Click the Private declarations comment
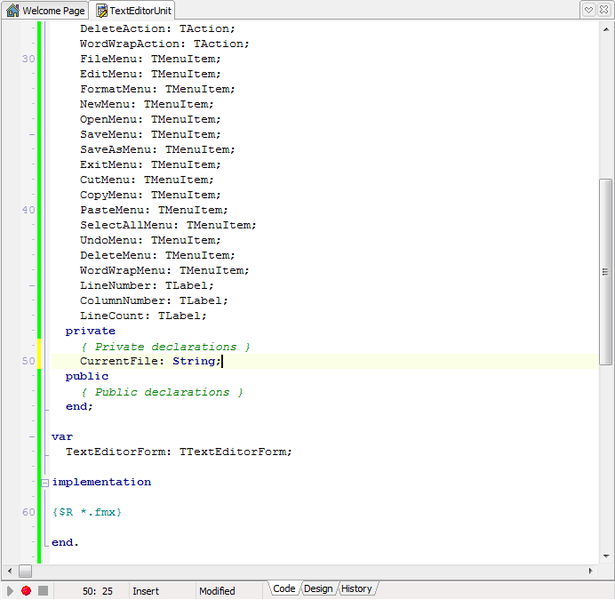 pos(166,347)
